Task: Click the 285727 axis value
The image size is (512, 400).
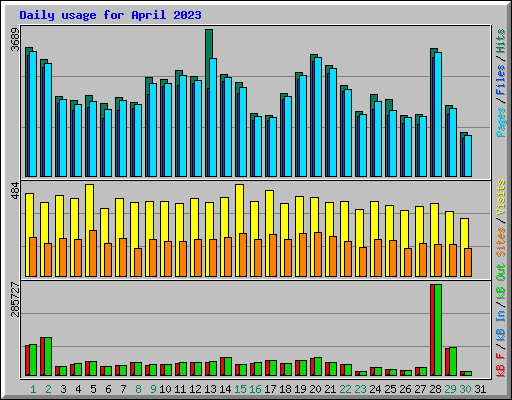Action: click(15, 299)
